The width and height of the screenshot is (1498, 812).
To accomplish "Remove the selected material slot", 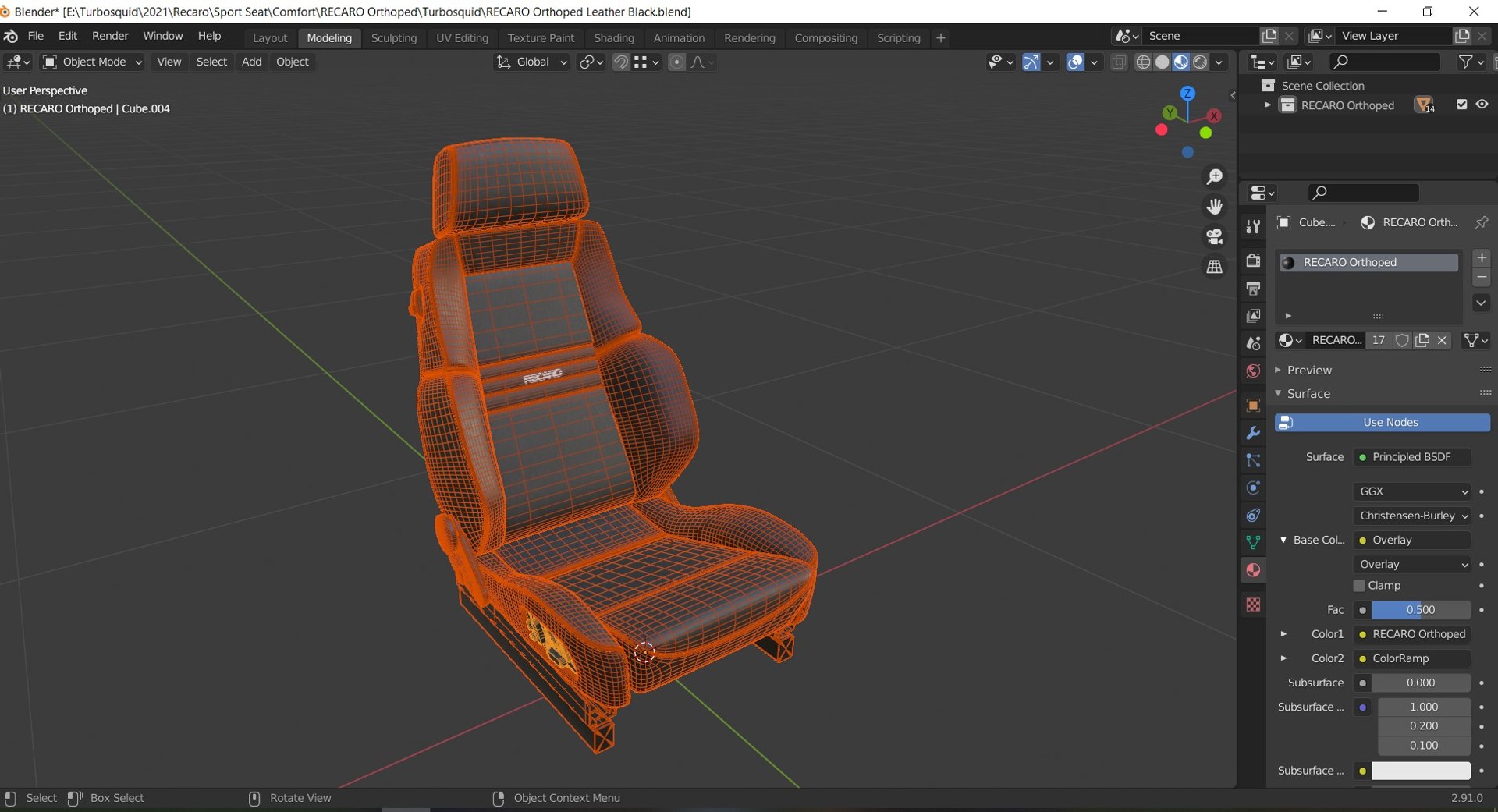I will coord(1482,277).
